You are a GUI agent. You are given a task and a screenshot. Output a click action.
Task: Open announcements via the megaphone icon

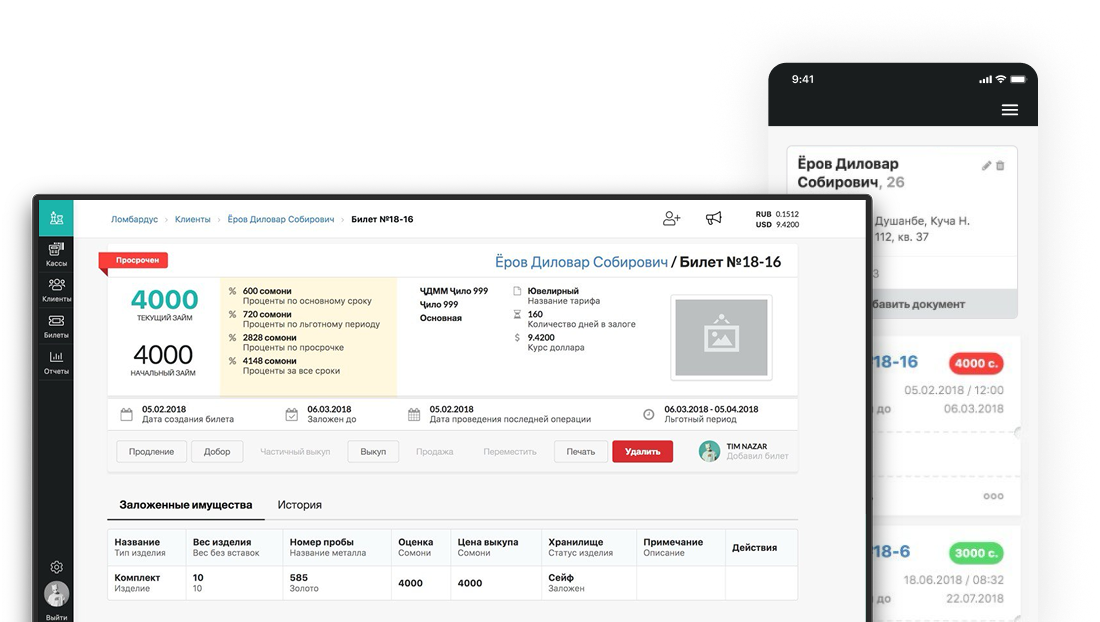pos(714,218)
